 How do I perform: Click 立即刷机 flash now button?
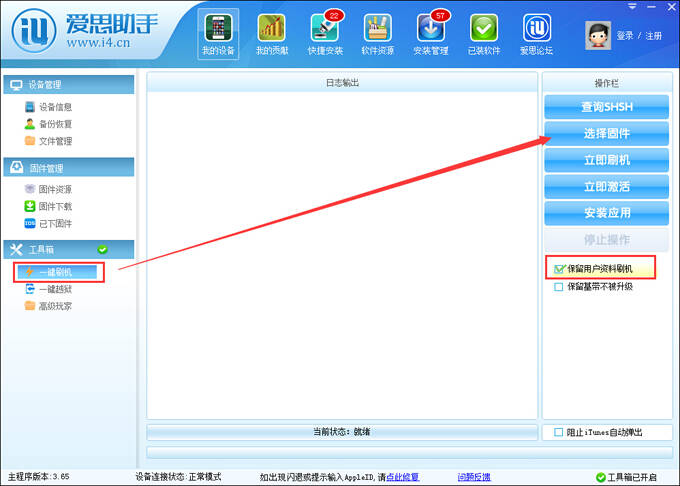coord(606,160)
